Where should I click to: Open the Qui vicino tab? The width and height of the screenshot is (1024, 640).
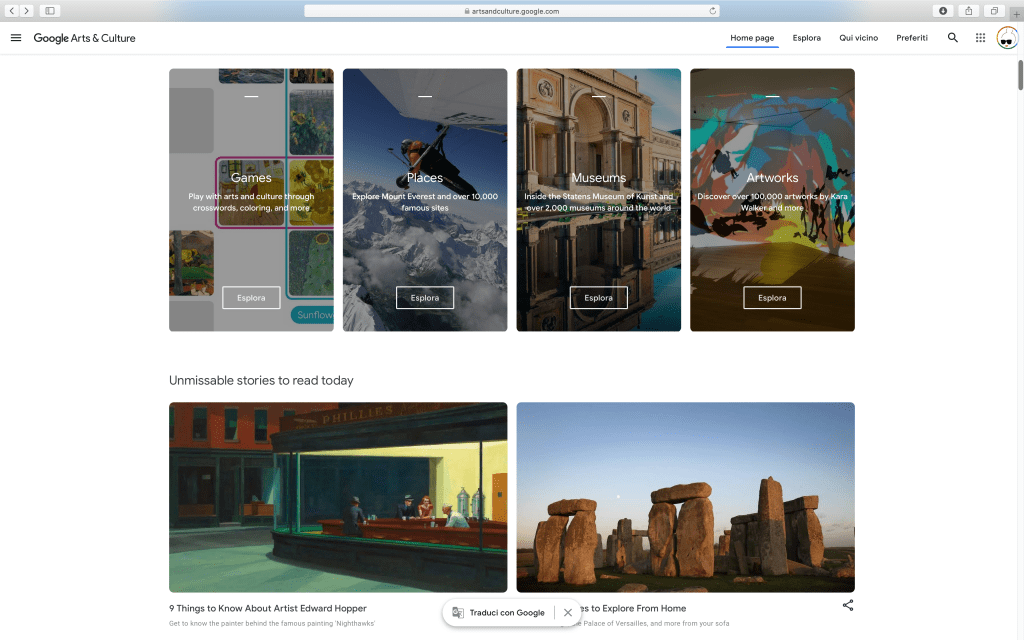coord(858,38)
